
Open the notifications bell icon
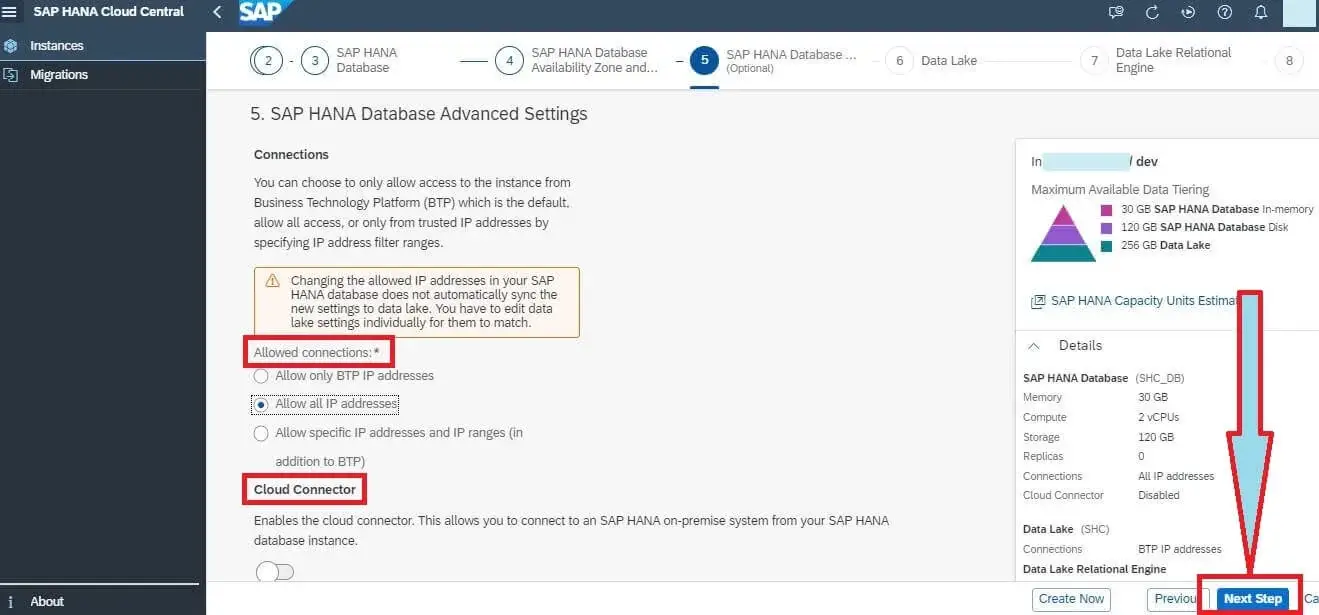1261,12
